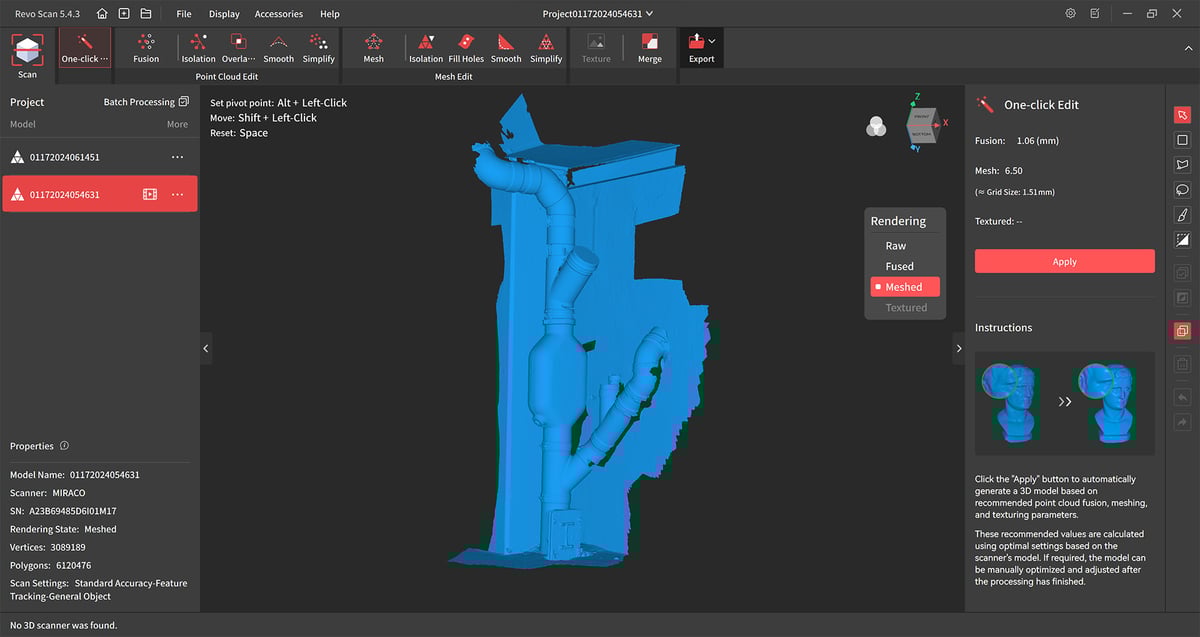Select model 01172024061451 in the project list
The width and height of the screenshot is (1200, 637).
tap(100, 157)
